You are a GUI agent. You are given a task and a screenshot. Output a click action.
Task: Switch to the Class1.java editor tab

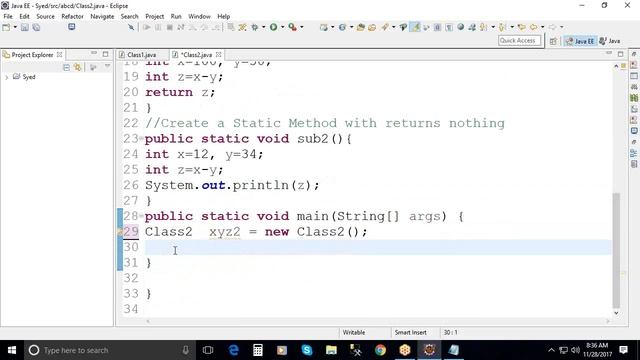(x=142, y=55)
